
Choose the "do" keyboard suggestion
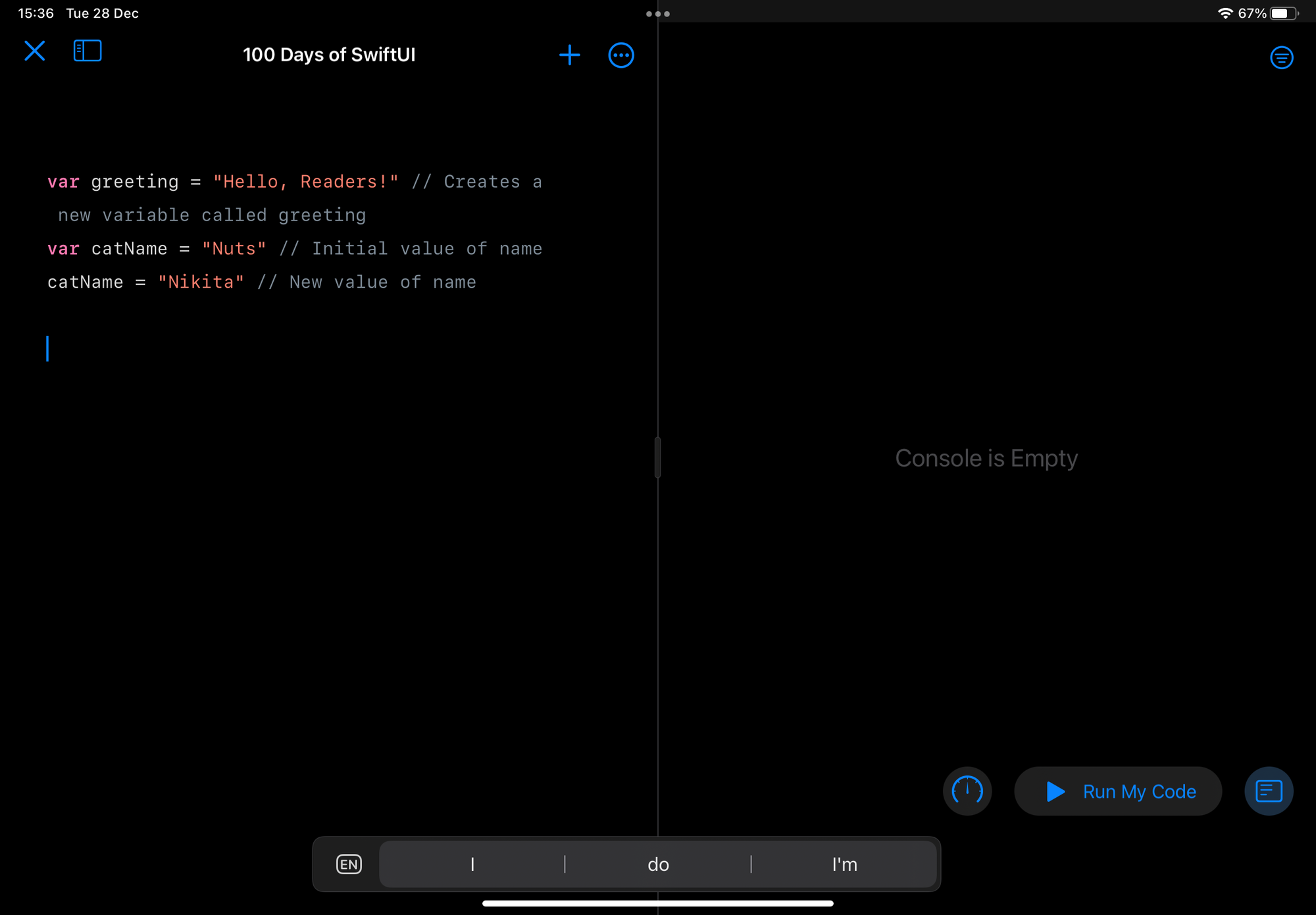click(658, 864)
